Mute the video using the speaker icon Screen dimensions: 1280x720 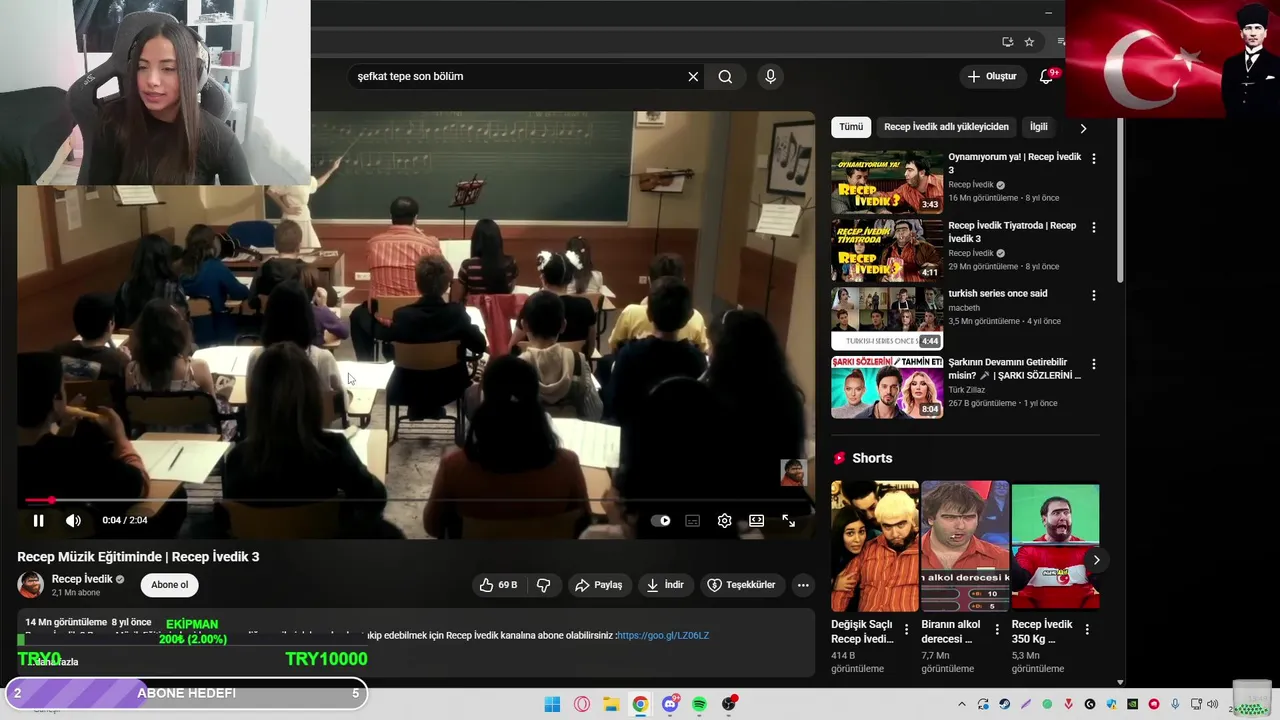pyautogui.click(x=73, y=521)
